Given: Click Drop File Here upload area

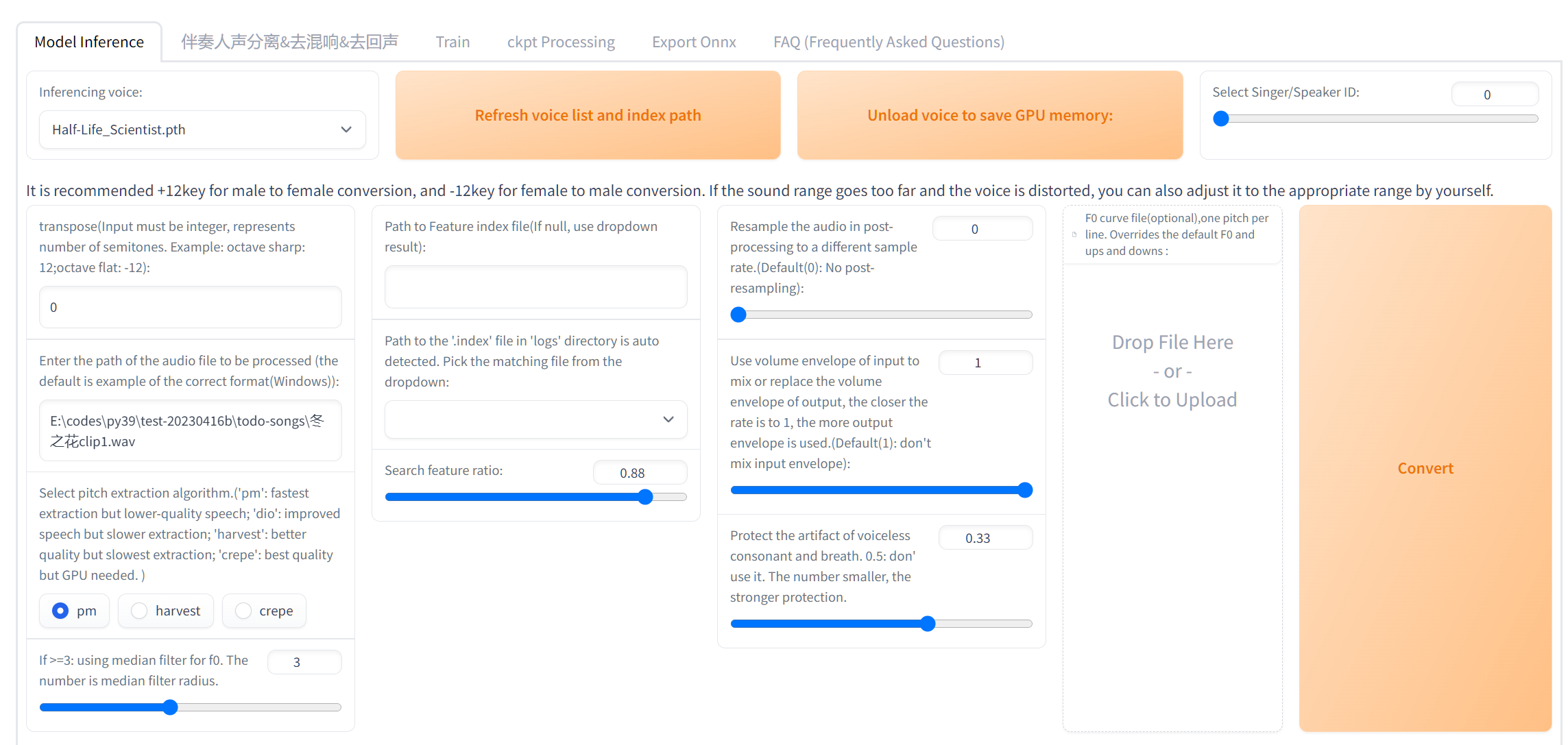Looking at the screenshot, I should click(1172, 371).
